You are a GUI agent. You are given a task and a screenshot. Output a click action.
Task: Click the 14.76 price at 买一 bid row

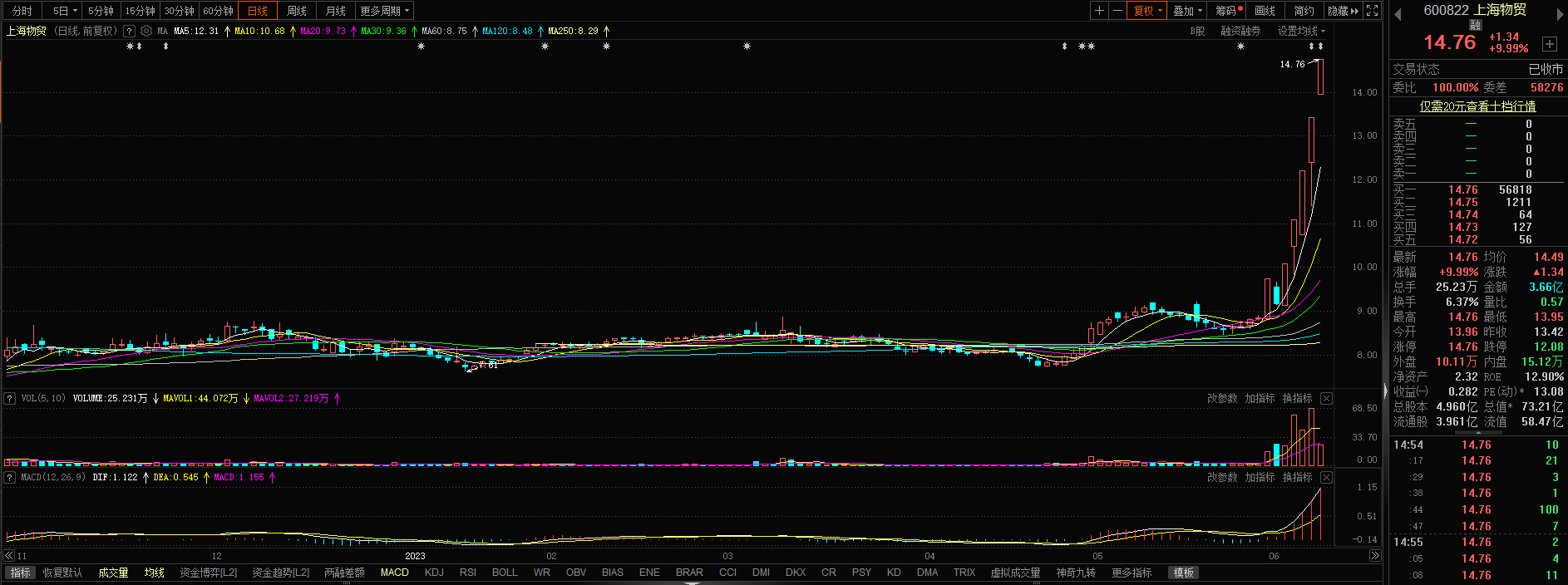[x=1462, y=189]
